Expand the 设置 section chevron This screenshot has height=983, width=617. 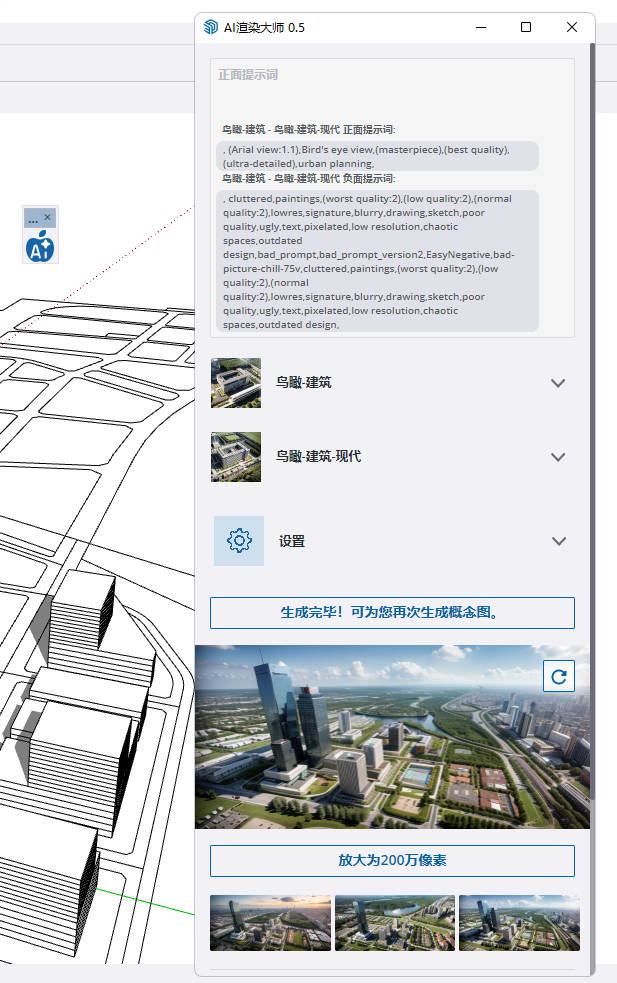(558, 541)
